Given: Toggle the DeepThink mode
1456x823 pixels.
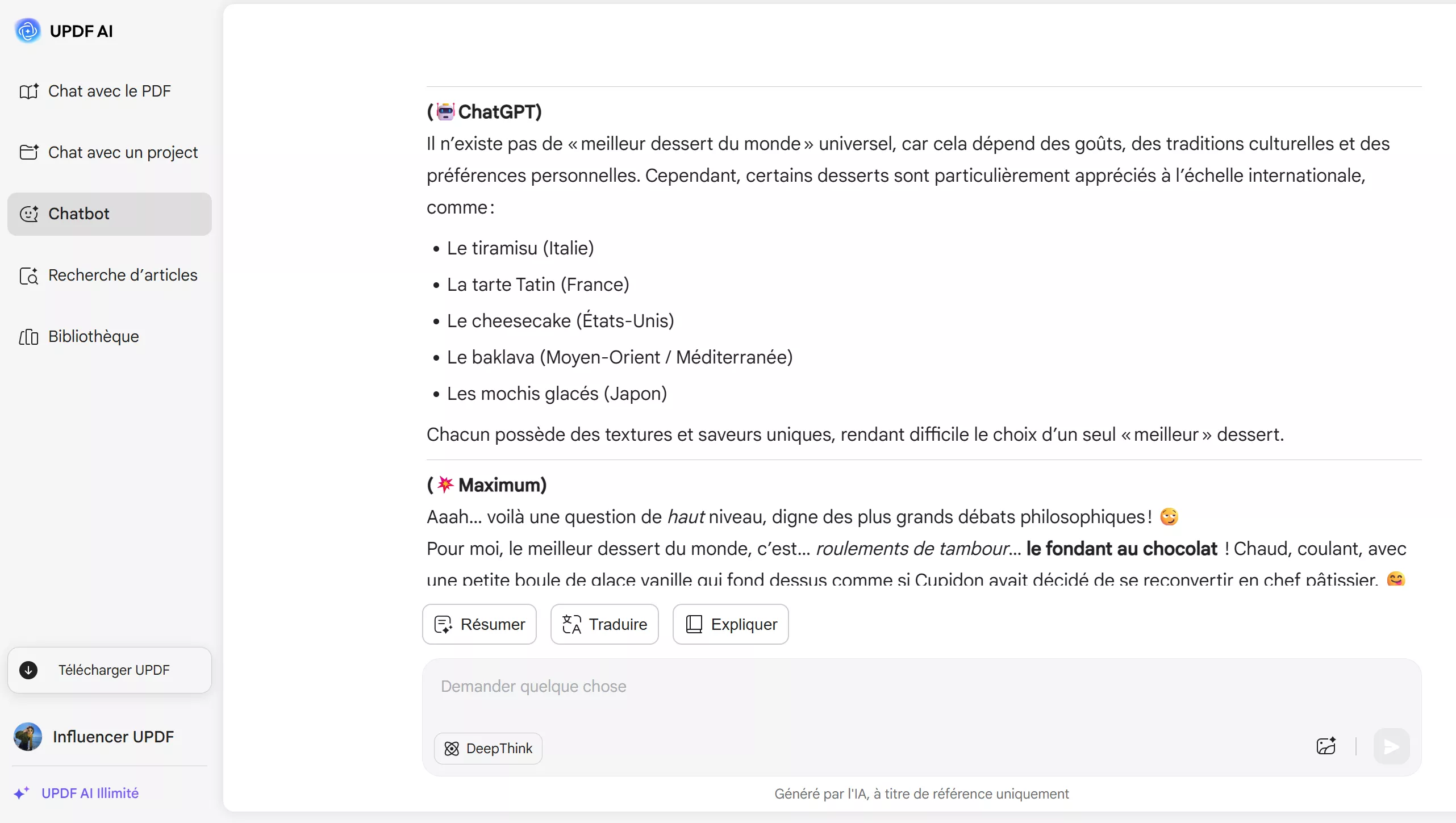Looking at the screenshot, I should click(488, 748).
